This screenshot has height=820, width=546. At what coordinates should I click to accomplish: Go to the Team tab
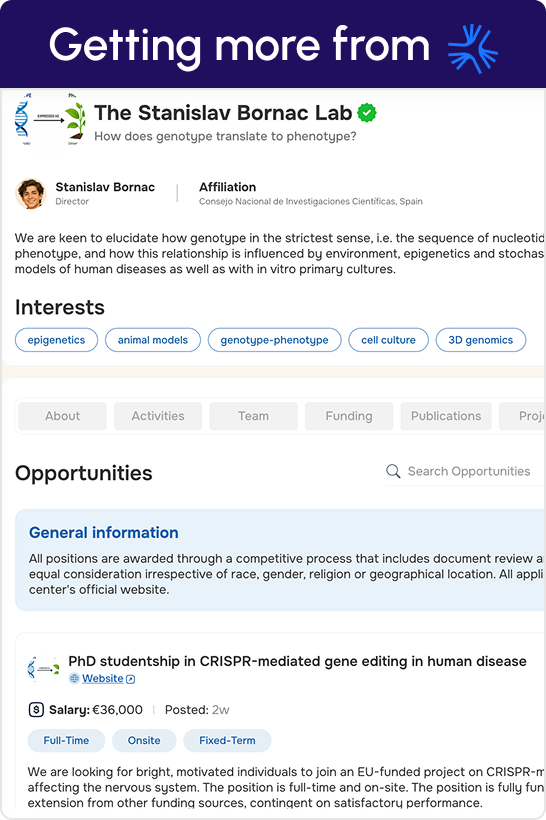click(254, 416)
